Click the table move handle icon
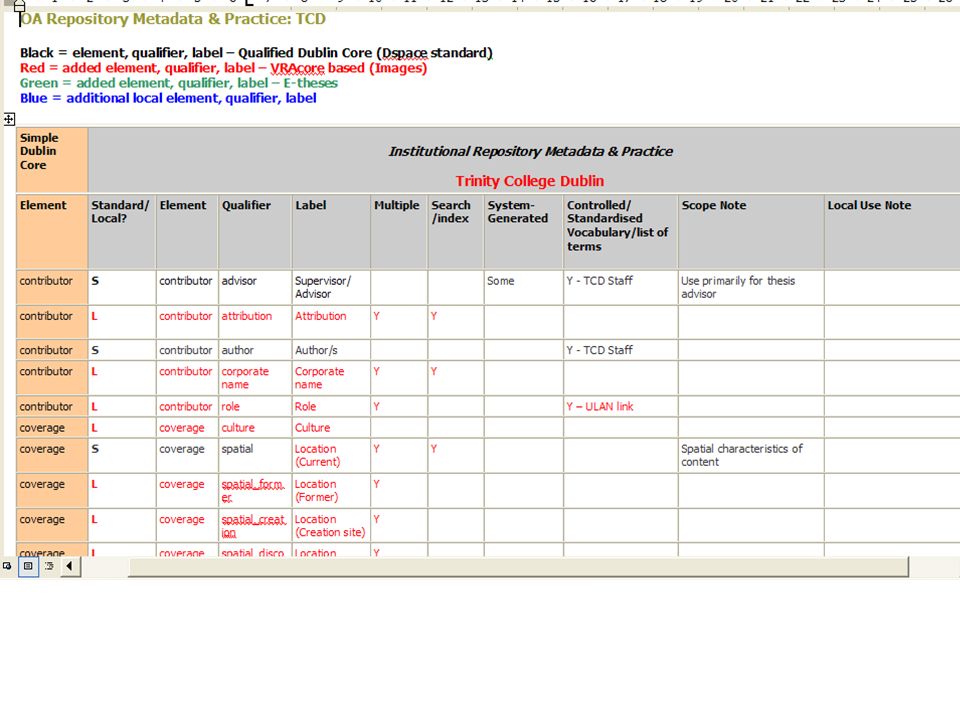 pyautogui.click(x=9, y=119)
